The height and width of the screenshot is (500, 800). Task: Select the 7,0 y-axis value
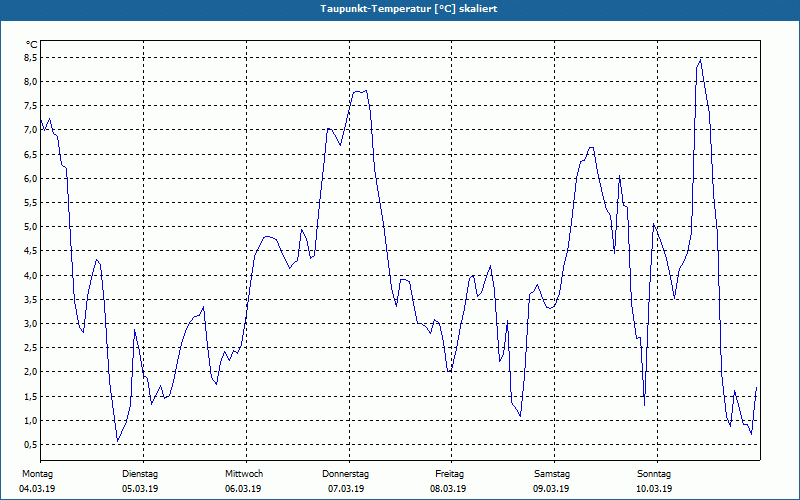pos(32,130)
